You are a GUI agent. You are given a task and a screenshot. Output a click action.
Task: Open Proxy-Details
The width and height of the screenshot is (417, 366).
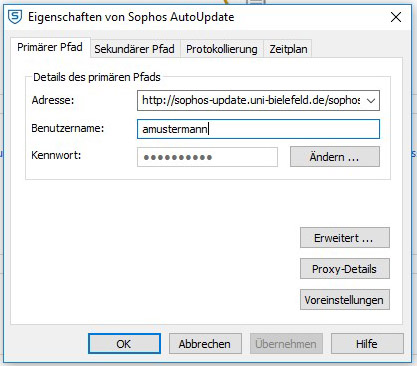[345, 269]
